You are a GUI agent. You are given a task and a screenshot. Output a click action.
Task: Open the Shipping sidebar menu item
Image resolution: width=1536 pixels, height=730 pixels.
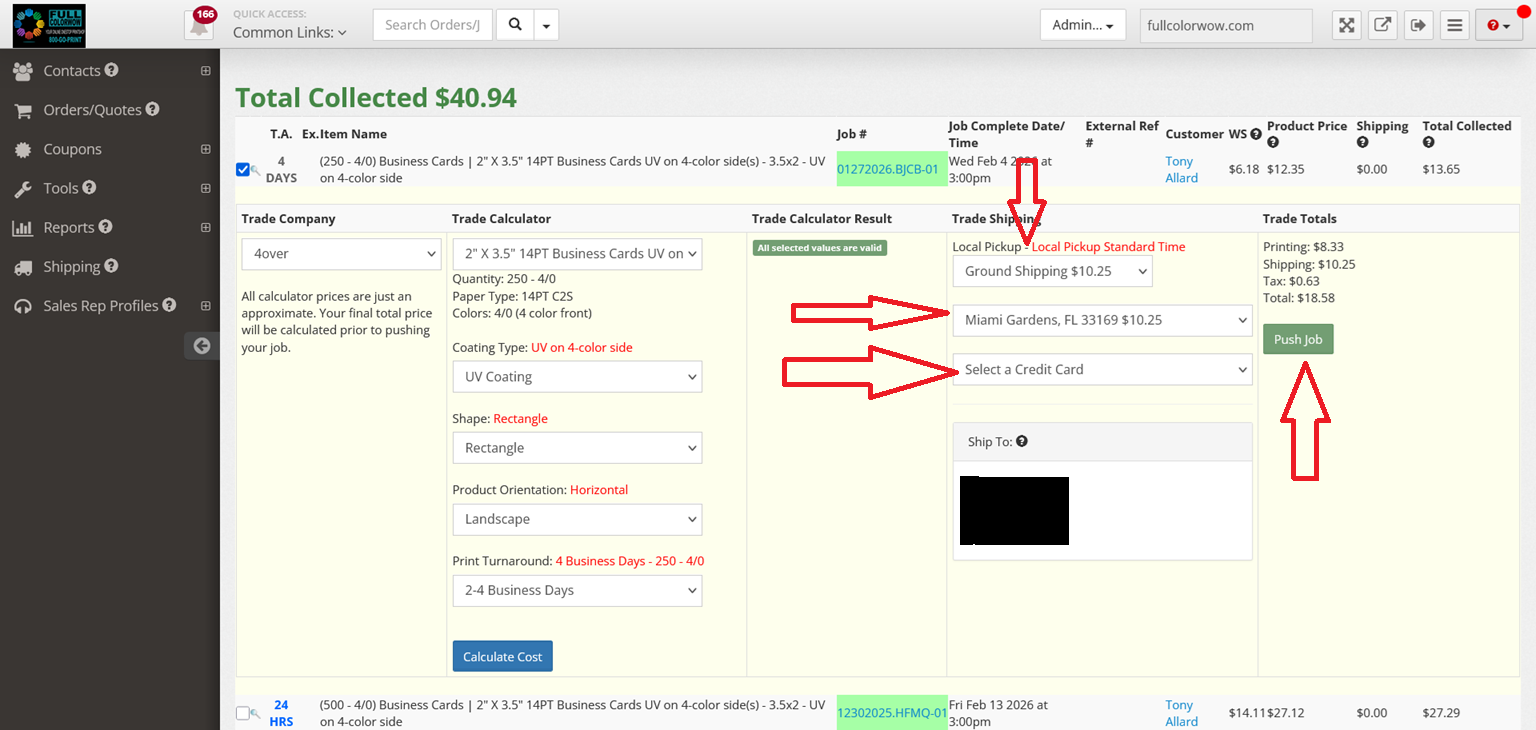click(x=71, y=267)
